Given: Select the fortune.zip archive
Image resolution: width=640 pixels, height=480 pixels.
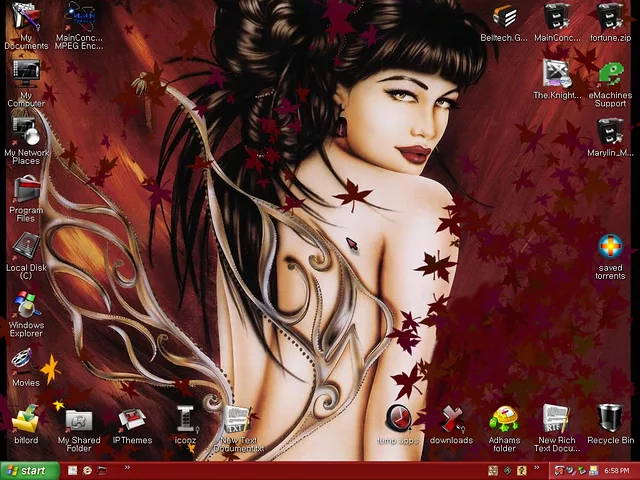Looking at the screenshot, I should pyautogui.click(x=610, y=17).
